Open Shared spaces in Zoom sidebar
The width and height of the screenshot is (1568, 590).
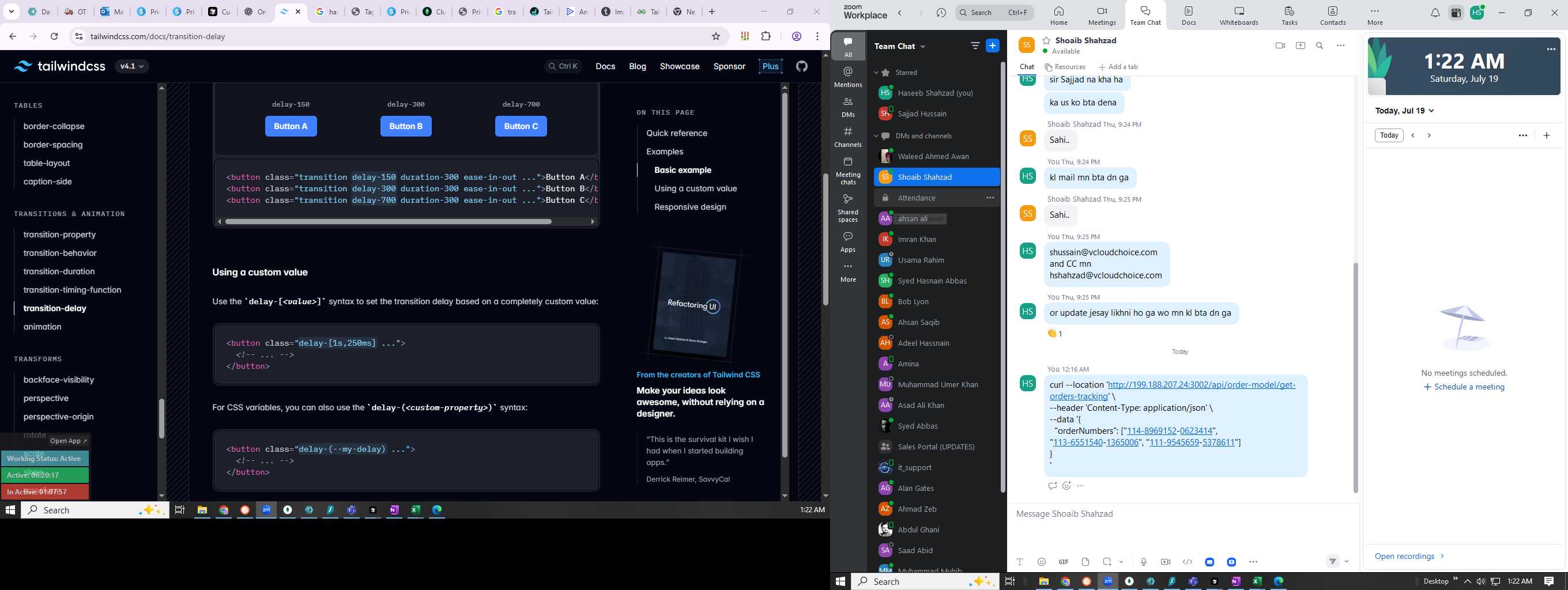click(x=848, y=207)
